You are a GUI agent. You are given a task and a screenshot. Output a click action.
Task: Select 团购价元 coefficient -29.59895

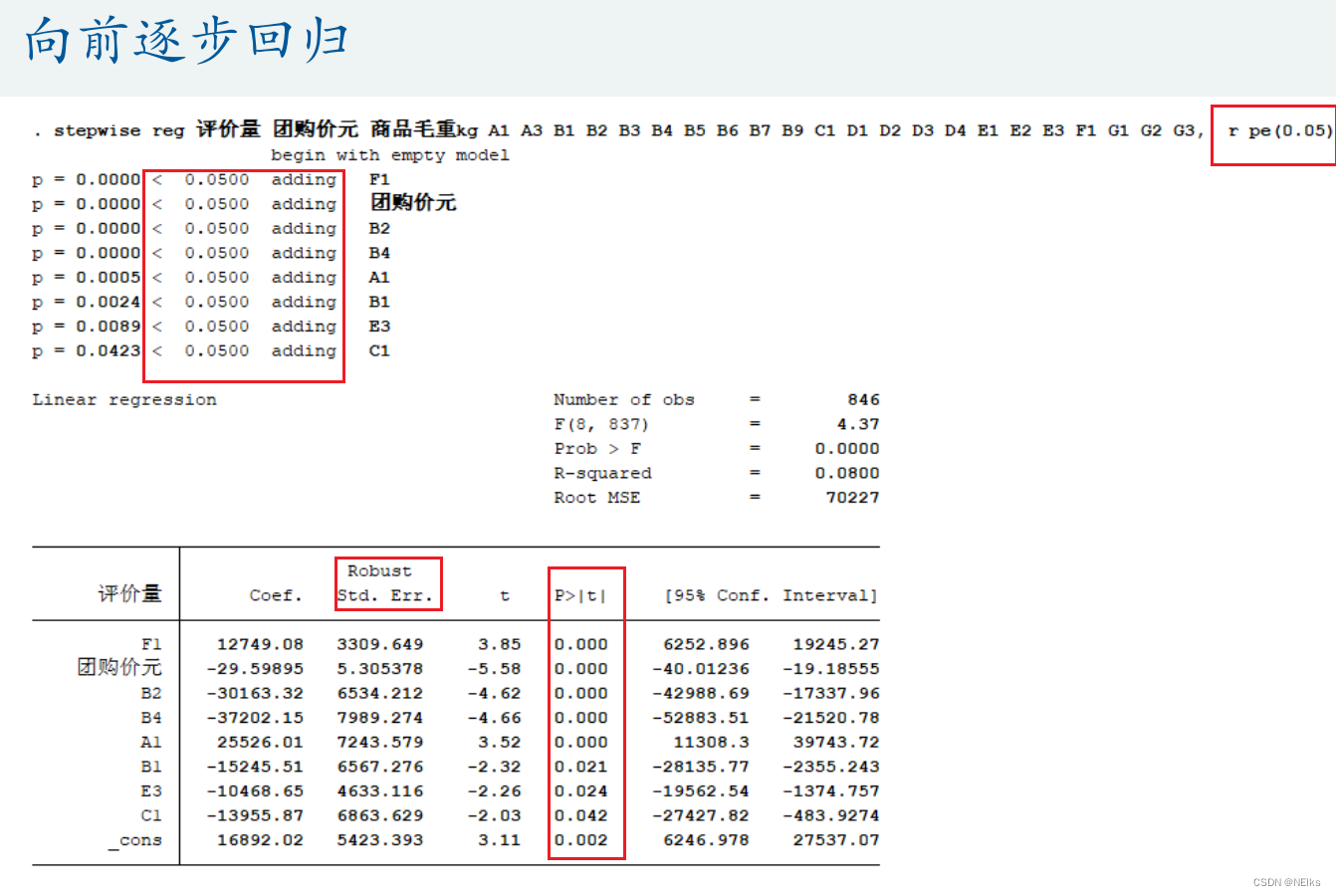coord(255,669)
